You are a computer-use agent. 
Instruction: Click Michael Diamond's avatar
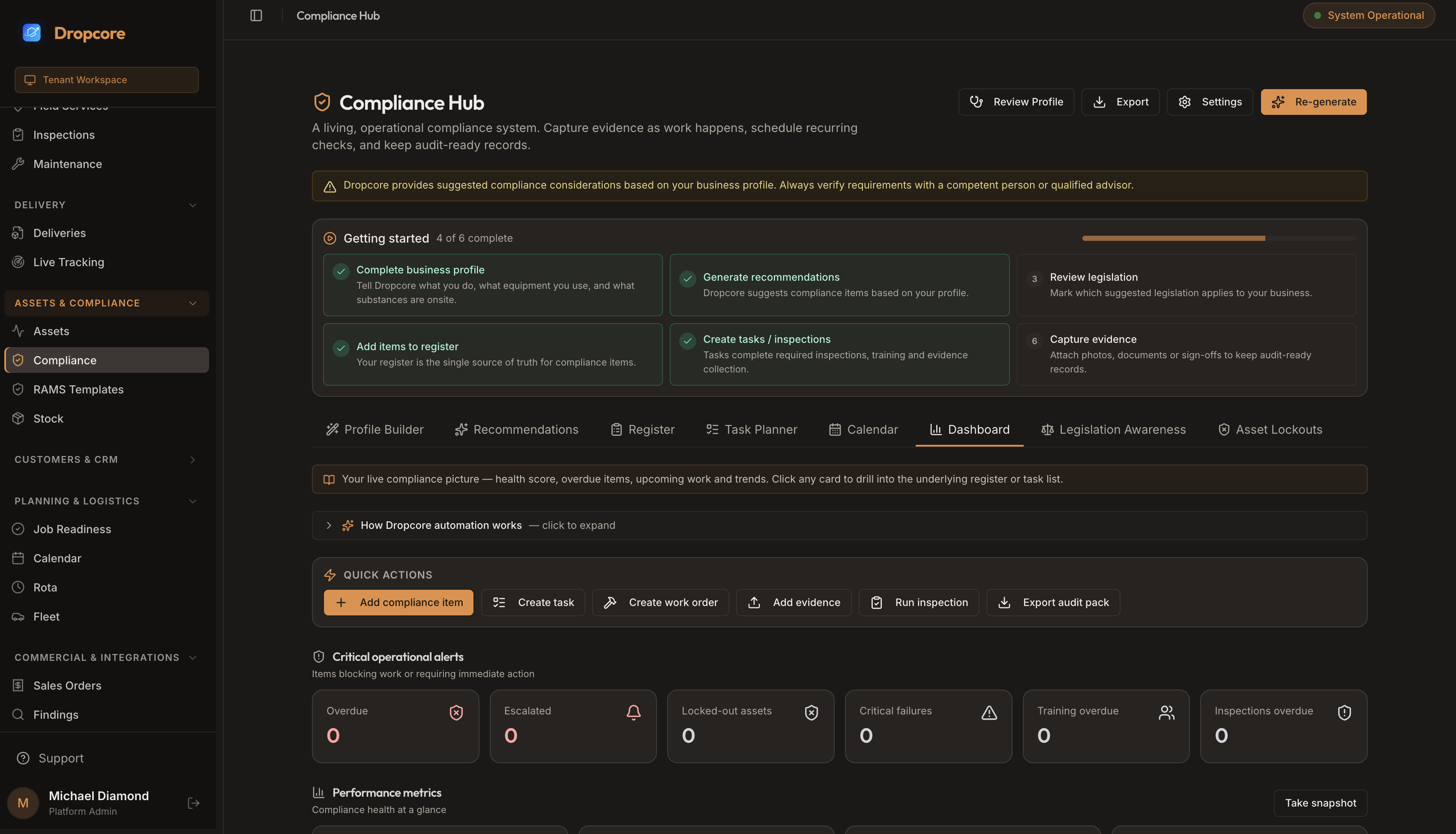click(23, 802)
